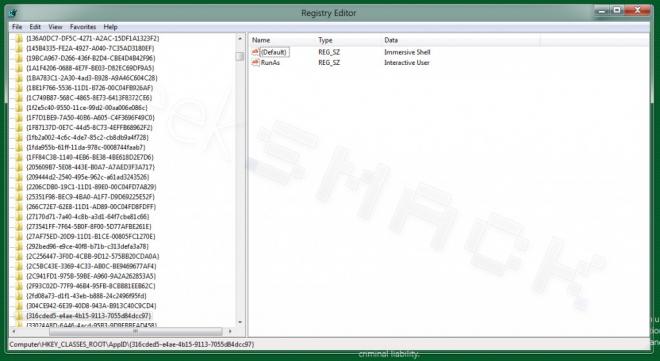The image size is (660, 361).
Task: Select key {145B4335-FE2A-4927 in tree
Action: point(90,48)
